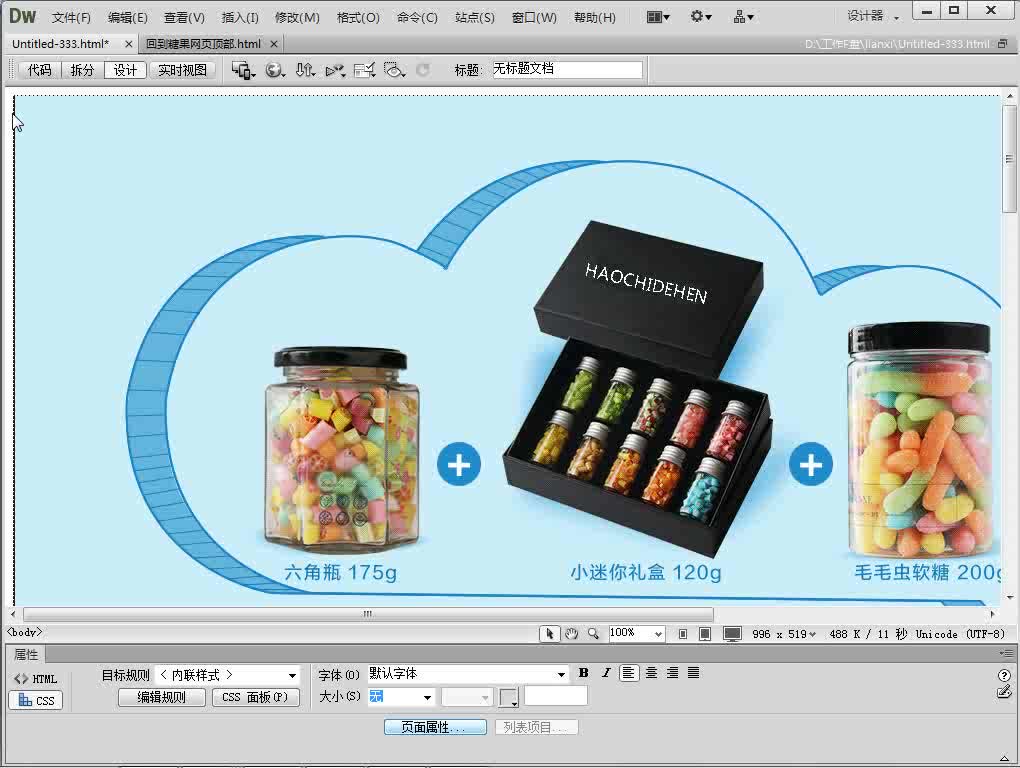This screenshot has height=768, width=1020.
Task: Open the 大小 size dropdown
Action: (x=401, y=697)
